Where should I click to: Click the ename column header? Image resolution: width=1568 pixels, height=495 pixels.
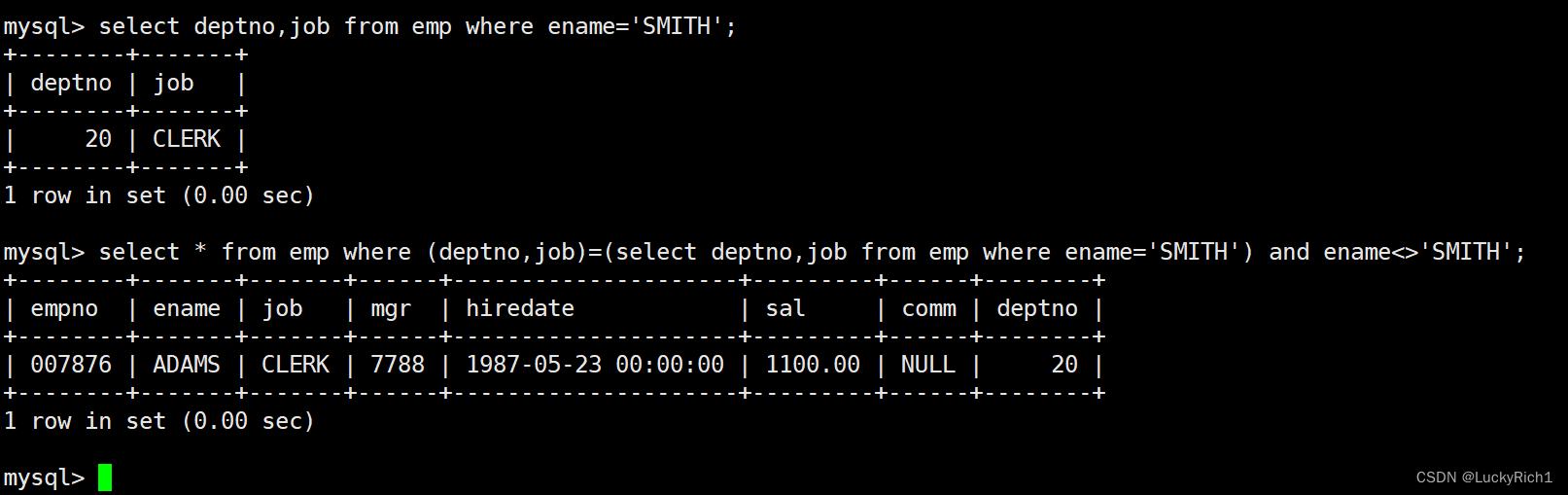[x=187, y=309]
